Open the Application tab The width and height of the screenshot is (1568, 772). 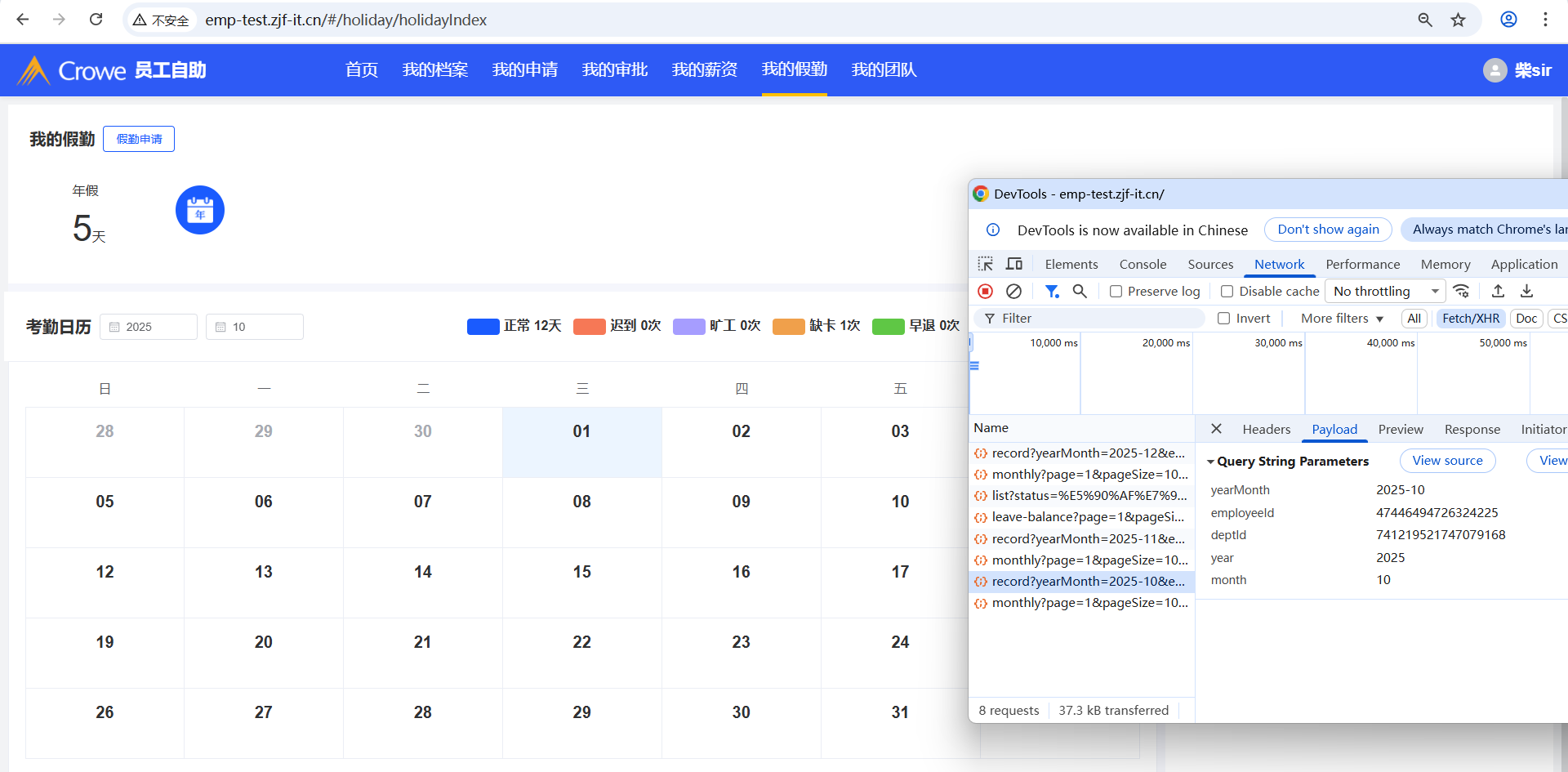click(x=1524, y=264)
